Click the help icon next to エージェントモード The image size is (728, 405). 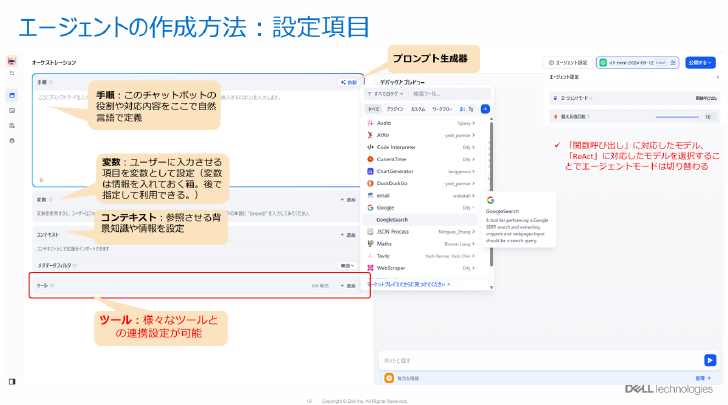point(591,98)
